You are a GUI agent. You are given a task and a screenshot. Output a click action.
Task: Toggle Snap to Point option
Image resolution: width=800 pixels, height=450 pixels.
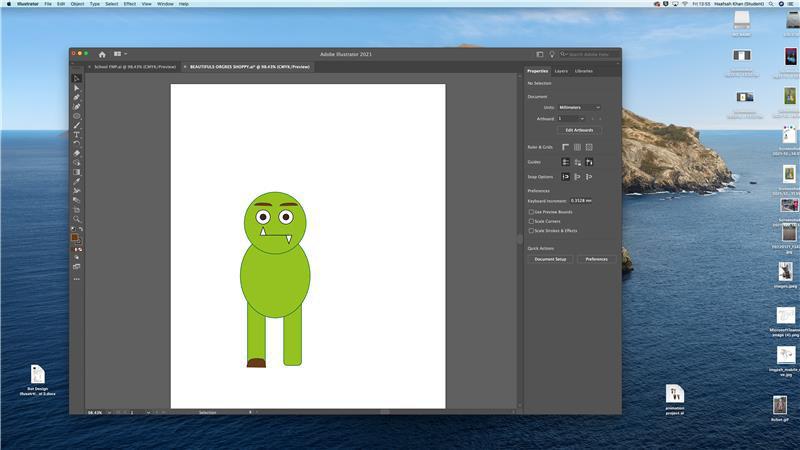[x=565, y=177]
